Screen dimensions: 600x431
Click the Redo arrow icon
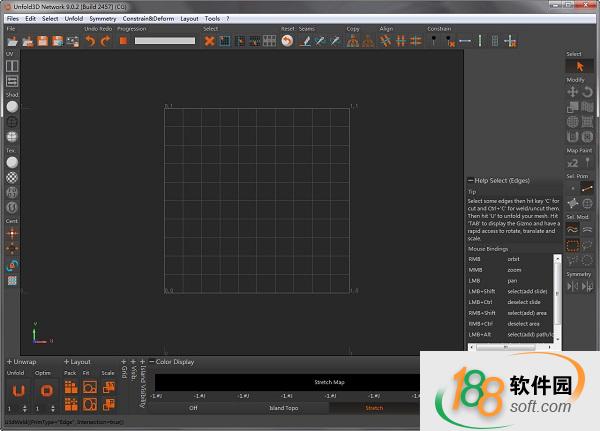coord(105,41)
